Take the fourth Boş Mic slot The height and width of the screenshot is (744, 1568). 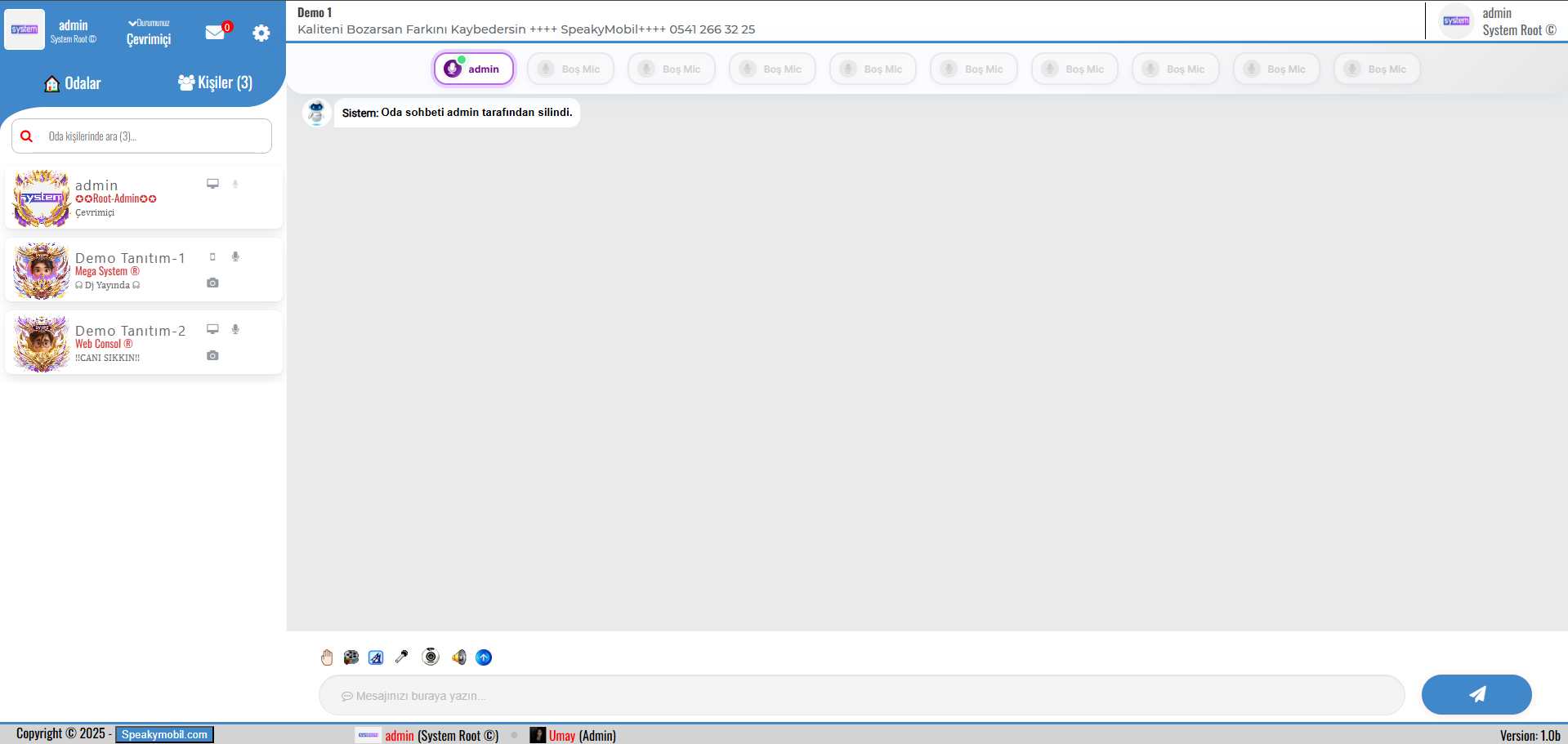[873, 69]
